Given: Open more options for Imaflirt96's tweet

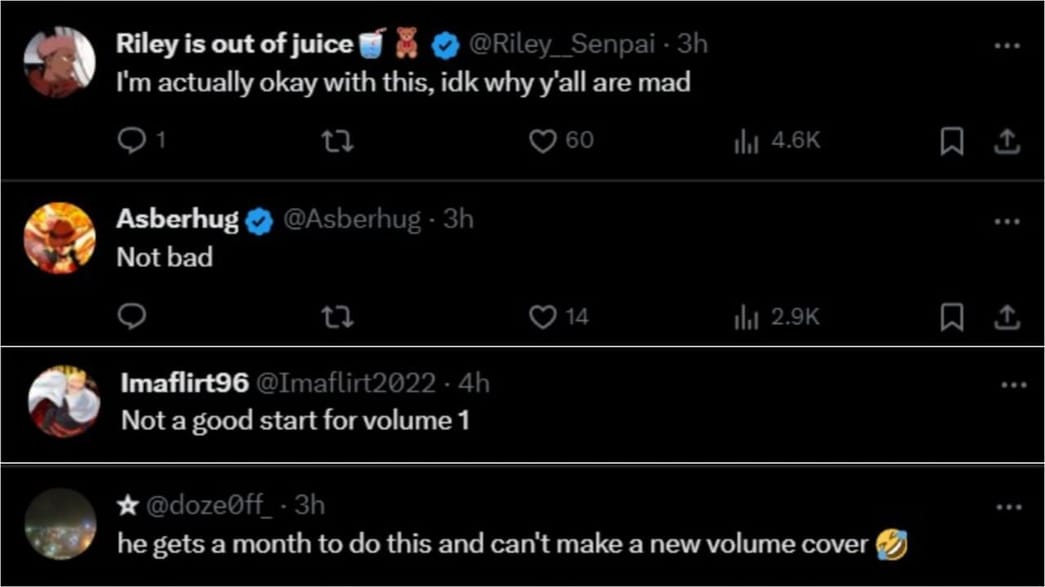Looking at the screenshot, I should coord(1013,385).
